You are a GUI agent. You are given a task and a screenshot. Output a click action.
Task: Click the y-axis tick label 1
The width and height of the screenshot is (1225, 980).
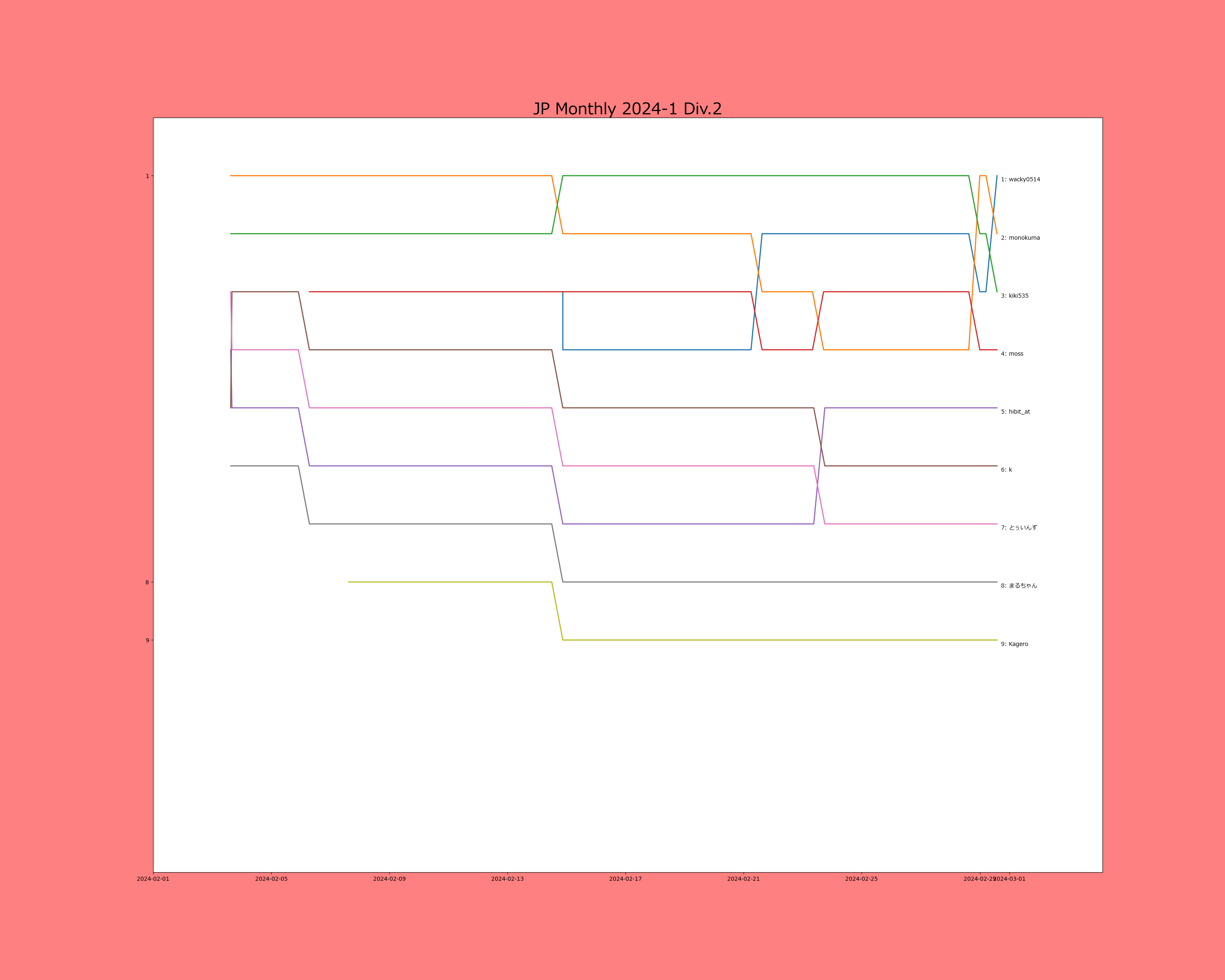click(147, 176)
